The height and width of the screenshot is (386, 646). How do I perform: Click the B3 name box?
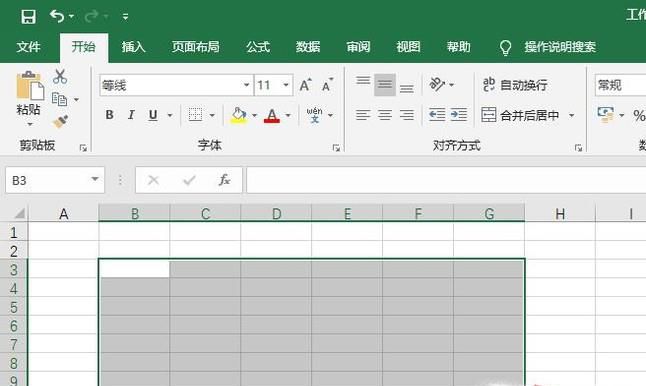coord(47,180)
